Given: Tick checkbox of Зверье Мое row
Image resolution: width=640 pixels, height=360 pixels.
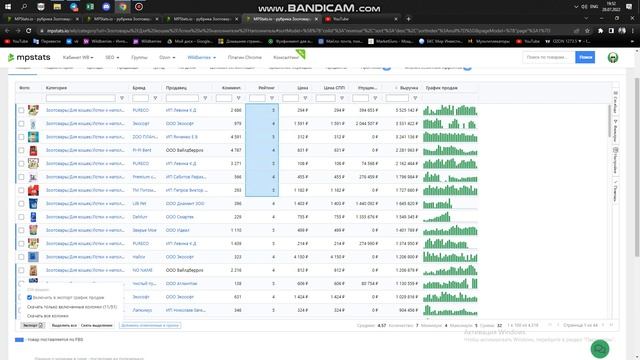Looking at the screenshot, I should tap(21, 230).
